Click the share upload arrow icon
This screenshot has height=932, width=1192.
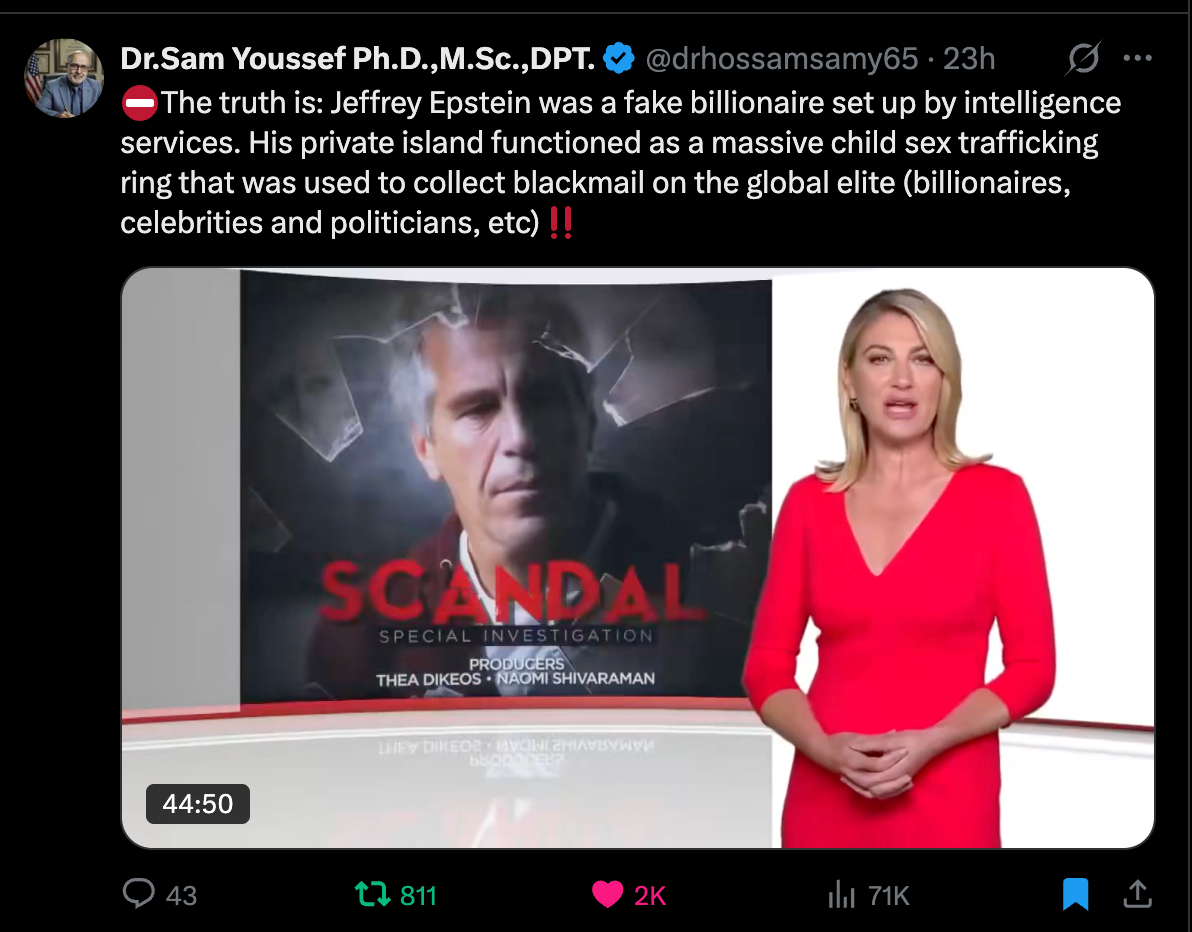(1137, 894)
